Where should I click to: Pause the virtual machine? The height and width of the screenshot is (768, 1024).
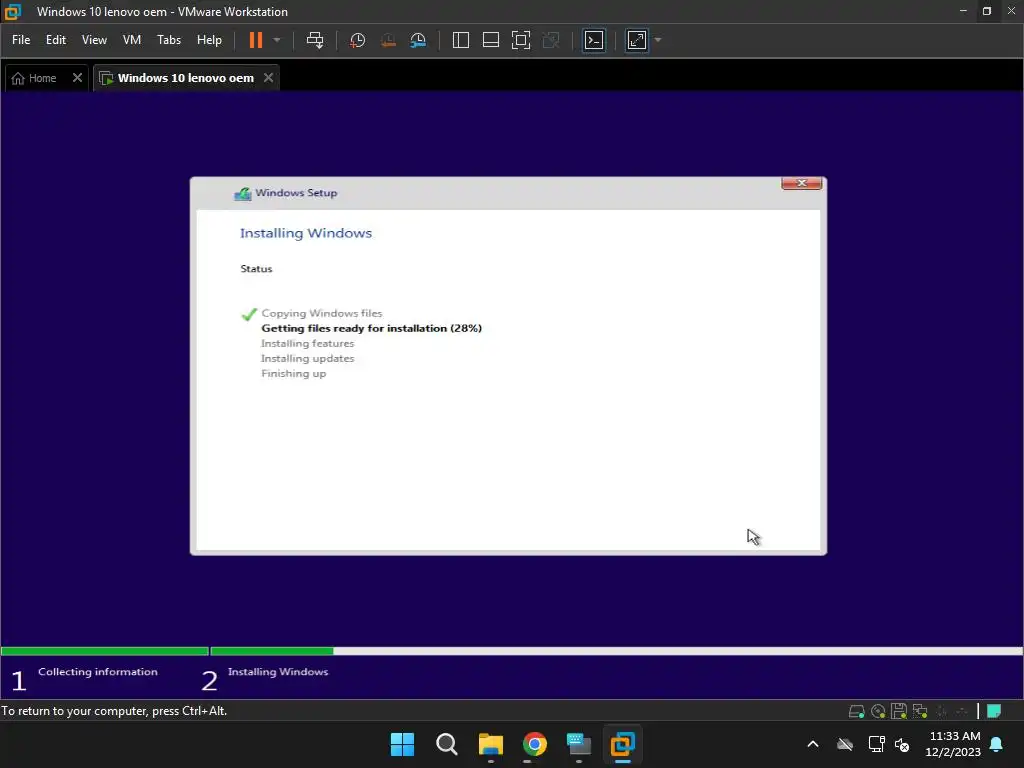pos(256,40)
